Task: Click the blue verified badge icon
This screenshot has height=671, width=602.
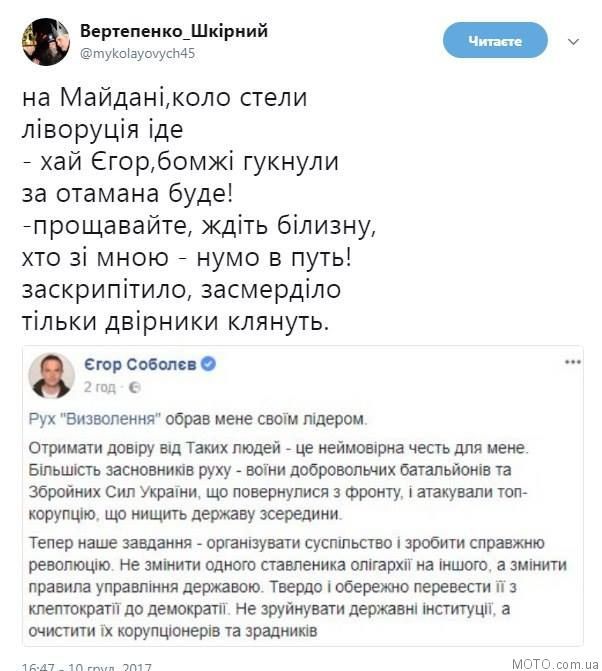Action: pos(208,364)
